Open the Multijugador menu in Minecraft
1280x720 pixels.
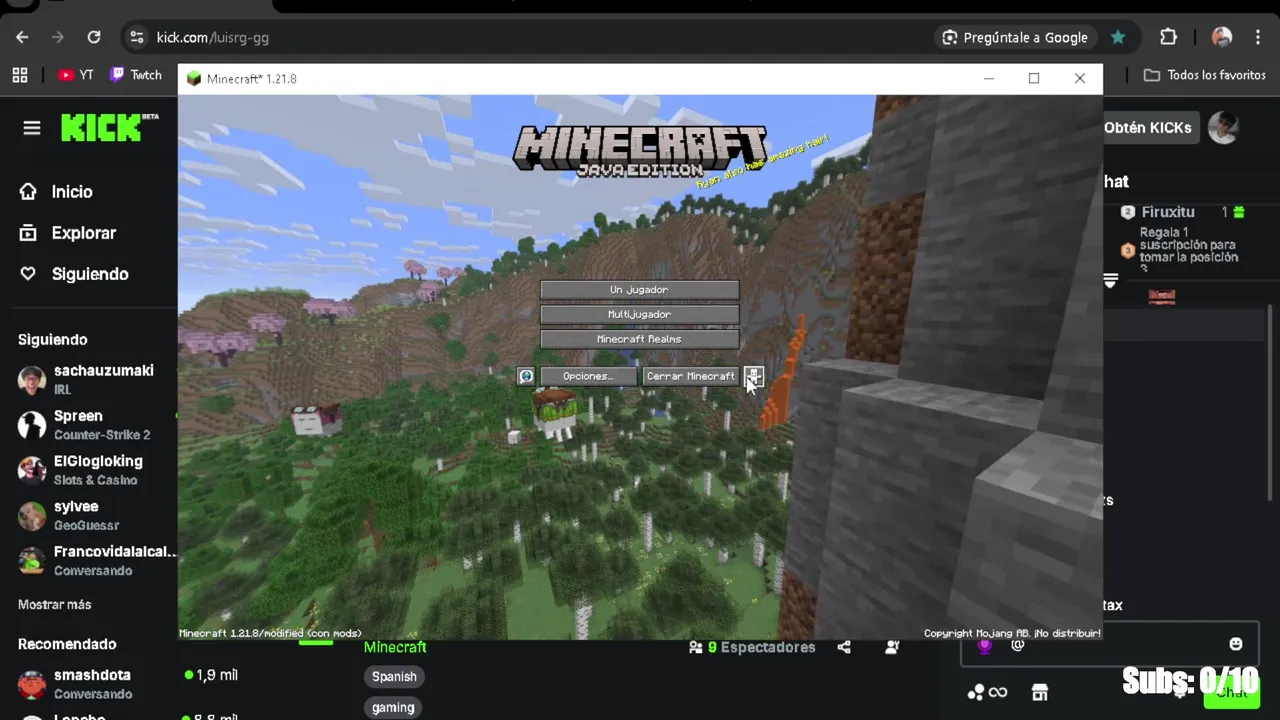pyautogui.click(x=639, y=314)
